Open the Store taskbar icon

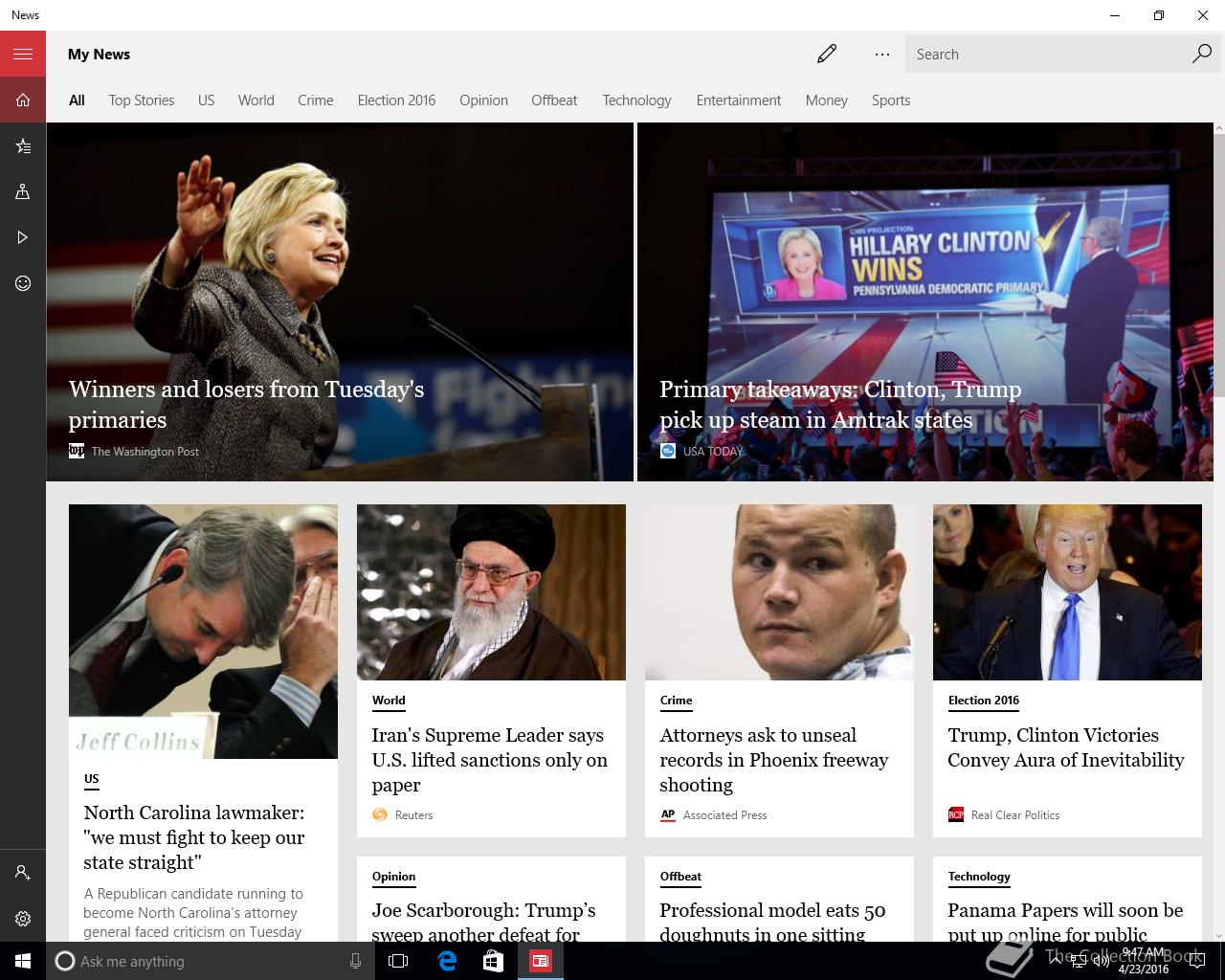493,961
